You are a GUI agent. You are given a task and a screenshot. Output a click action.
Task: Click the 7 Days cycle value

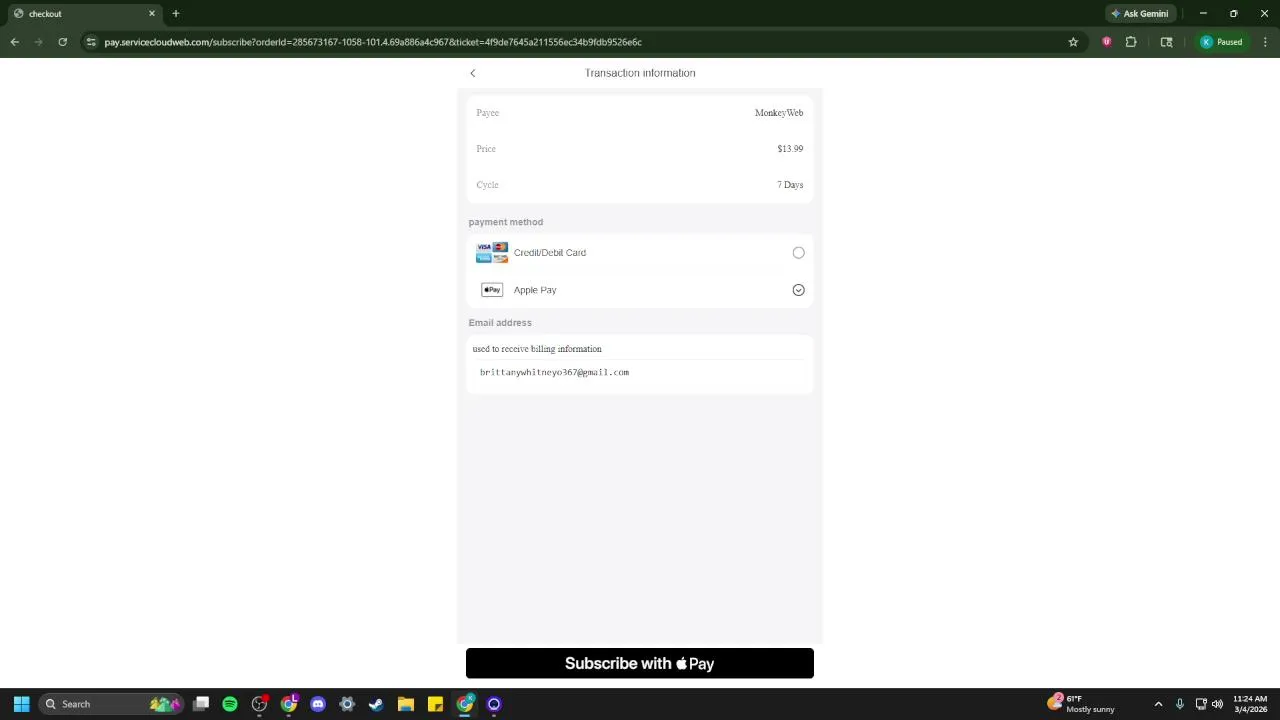pos(790,185)
